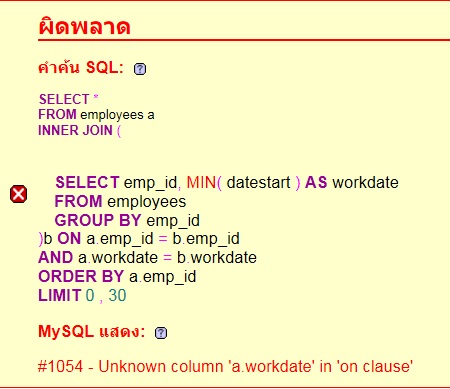The image size is (450, 389).
Task: Click the #1054 Unknown column error message
Action: click(x=225, y=366)
